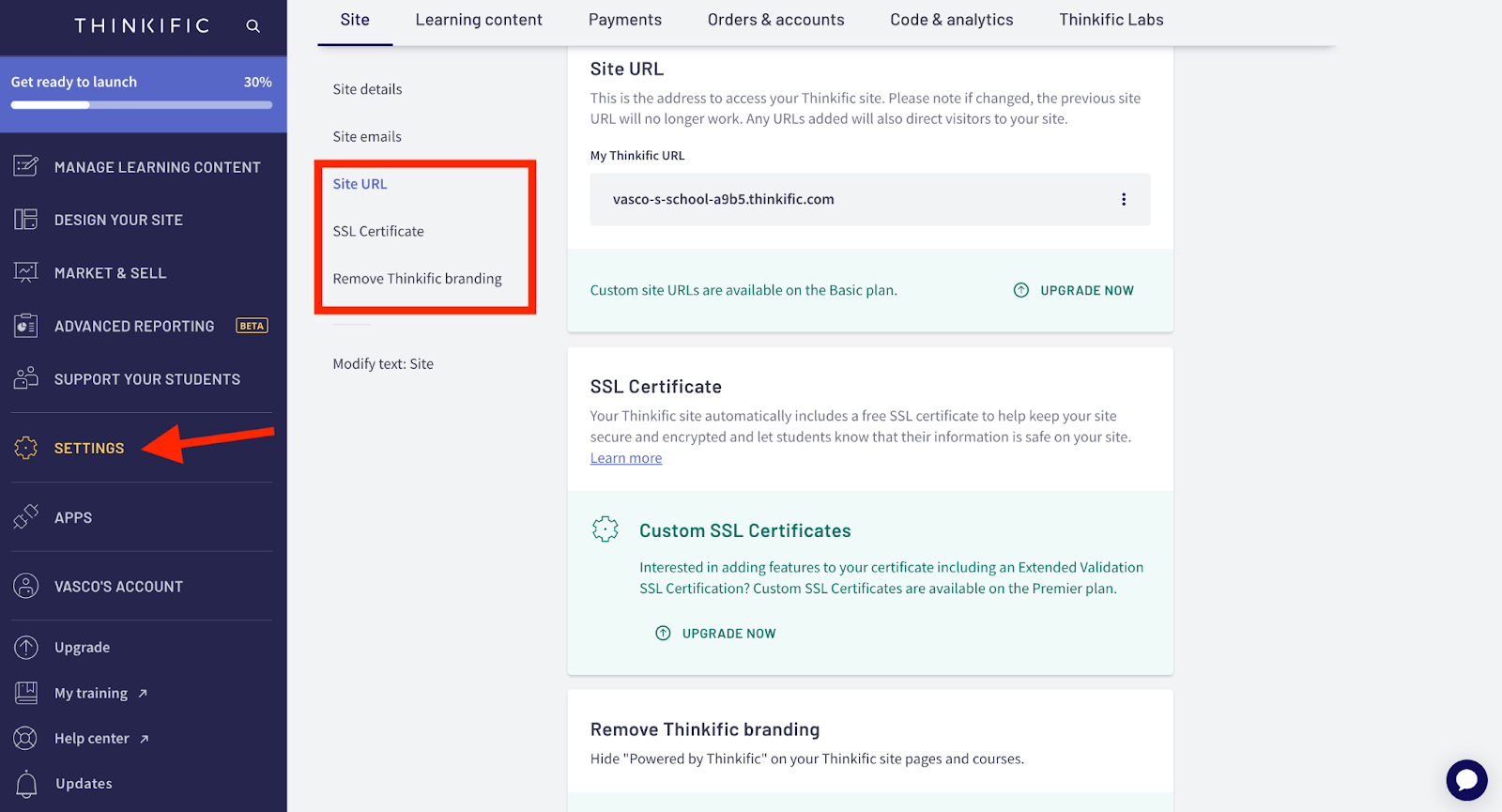Open the Code & analytics tab
The height and width of the screenshot is (812, 1502).
952,20
